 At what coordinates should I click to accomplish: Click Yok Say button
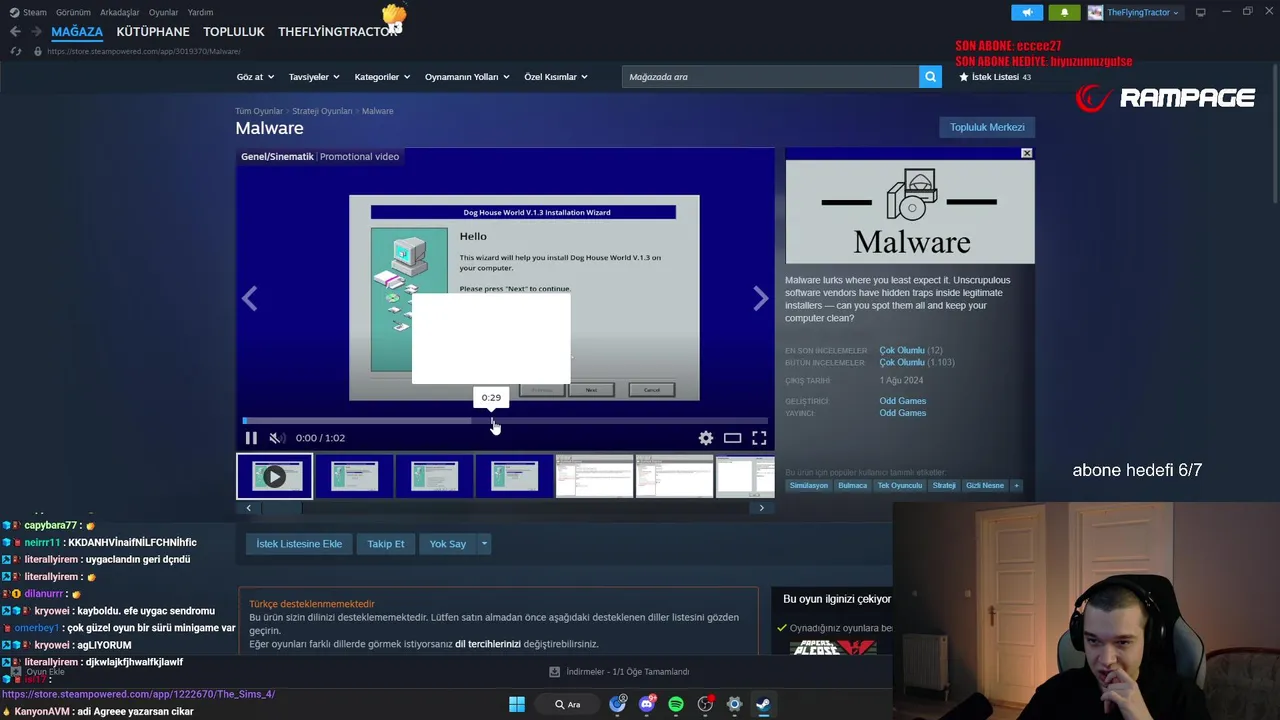point(448,544)
